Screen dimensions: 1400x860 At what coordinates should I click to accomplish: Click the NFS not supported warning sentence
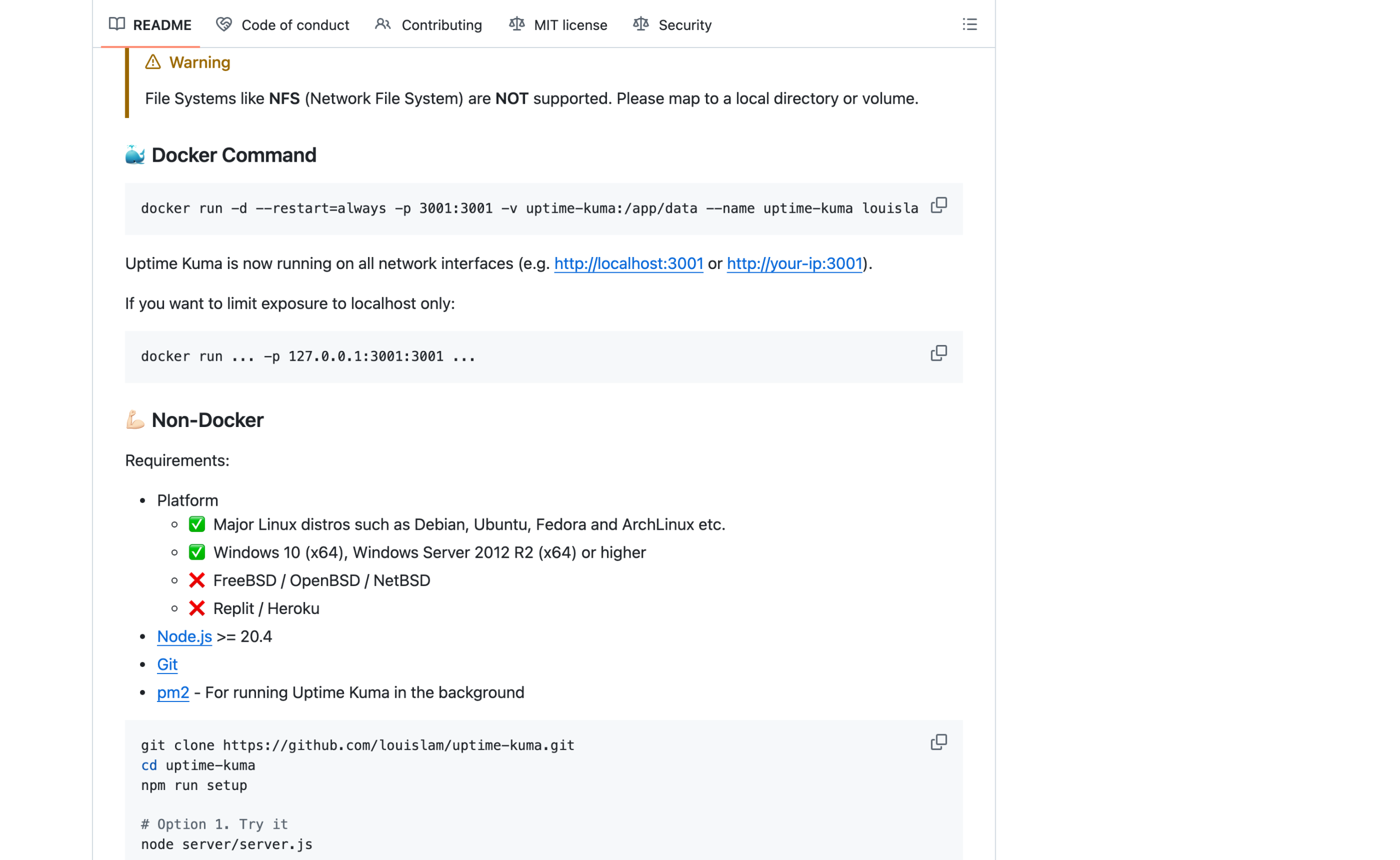(532, 98)
